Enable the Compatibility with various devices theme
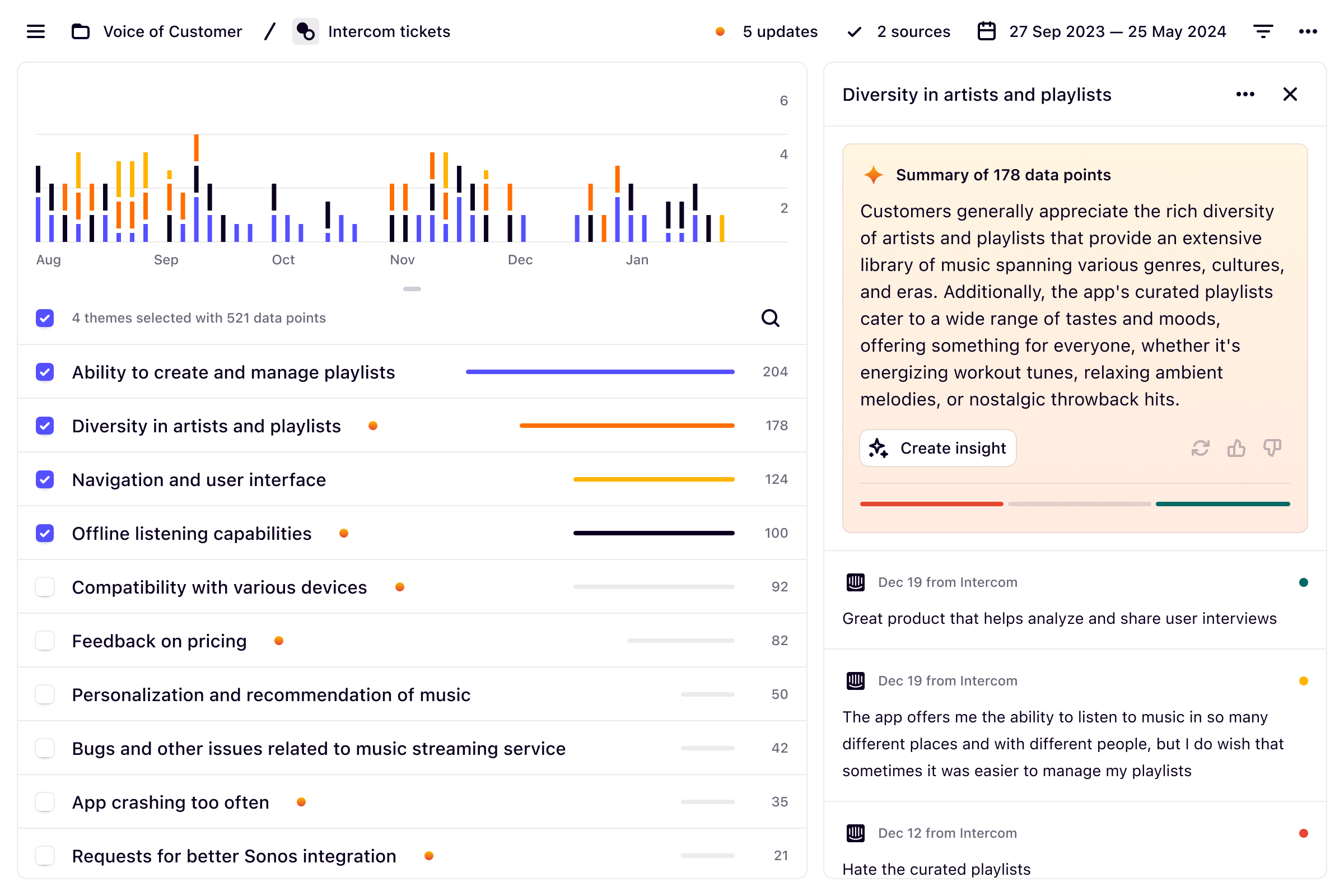 click(x=45, y=587)
